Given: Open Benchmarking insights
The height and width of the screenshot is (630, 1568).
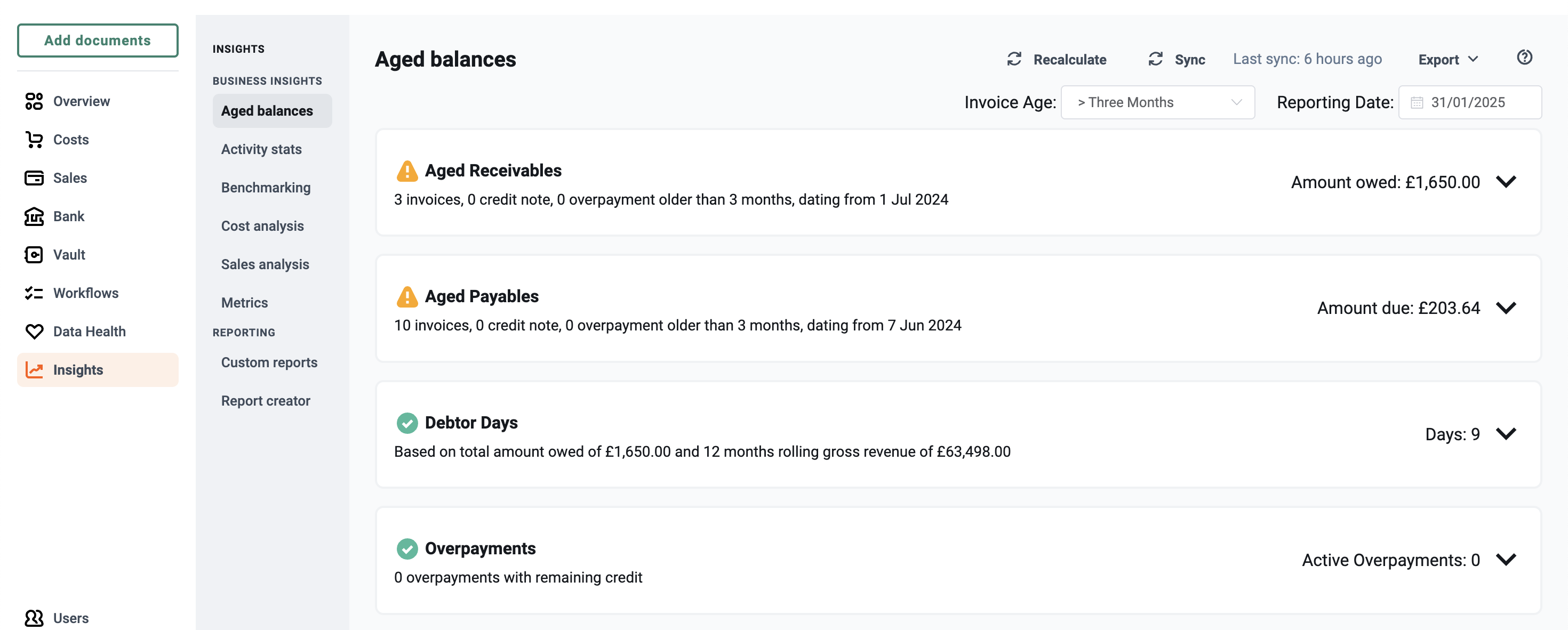Looking at the screenshot, I should [x=266, y=187].
